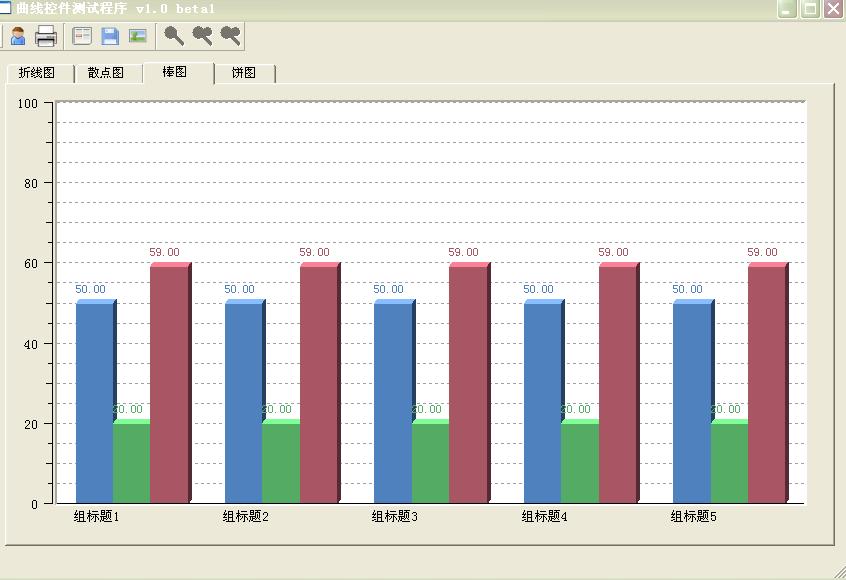Pick the green bar of 组标题4
The image size is (846, 580).
pyautogui.click(x=580, y=463)
